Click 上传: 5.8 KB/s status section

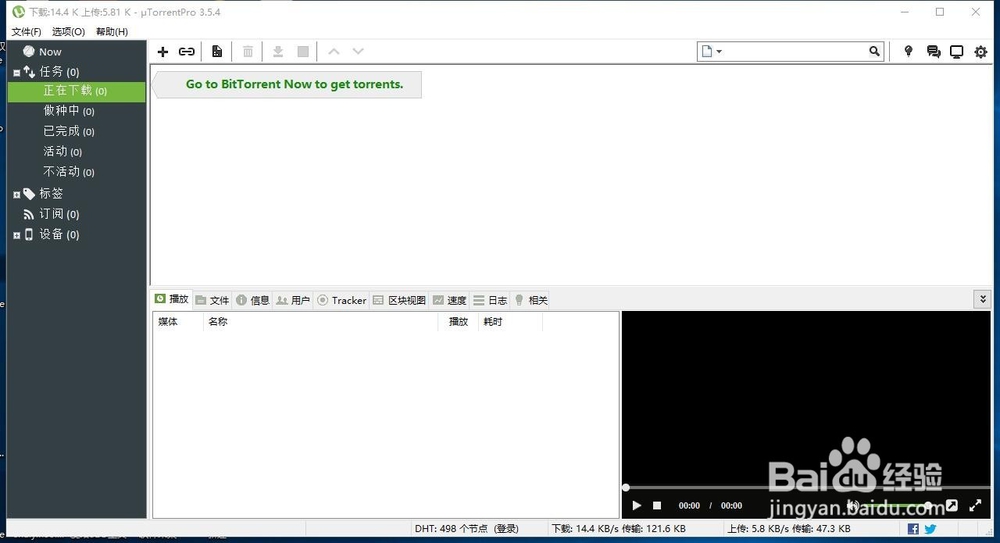click(789, 528)
